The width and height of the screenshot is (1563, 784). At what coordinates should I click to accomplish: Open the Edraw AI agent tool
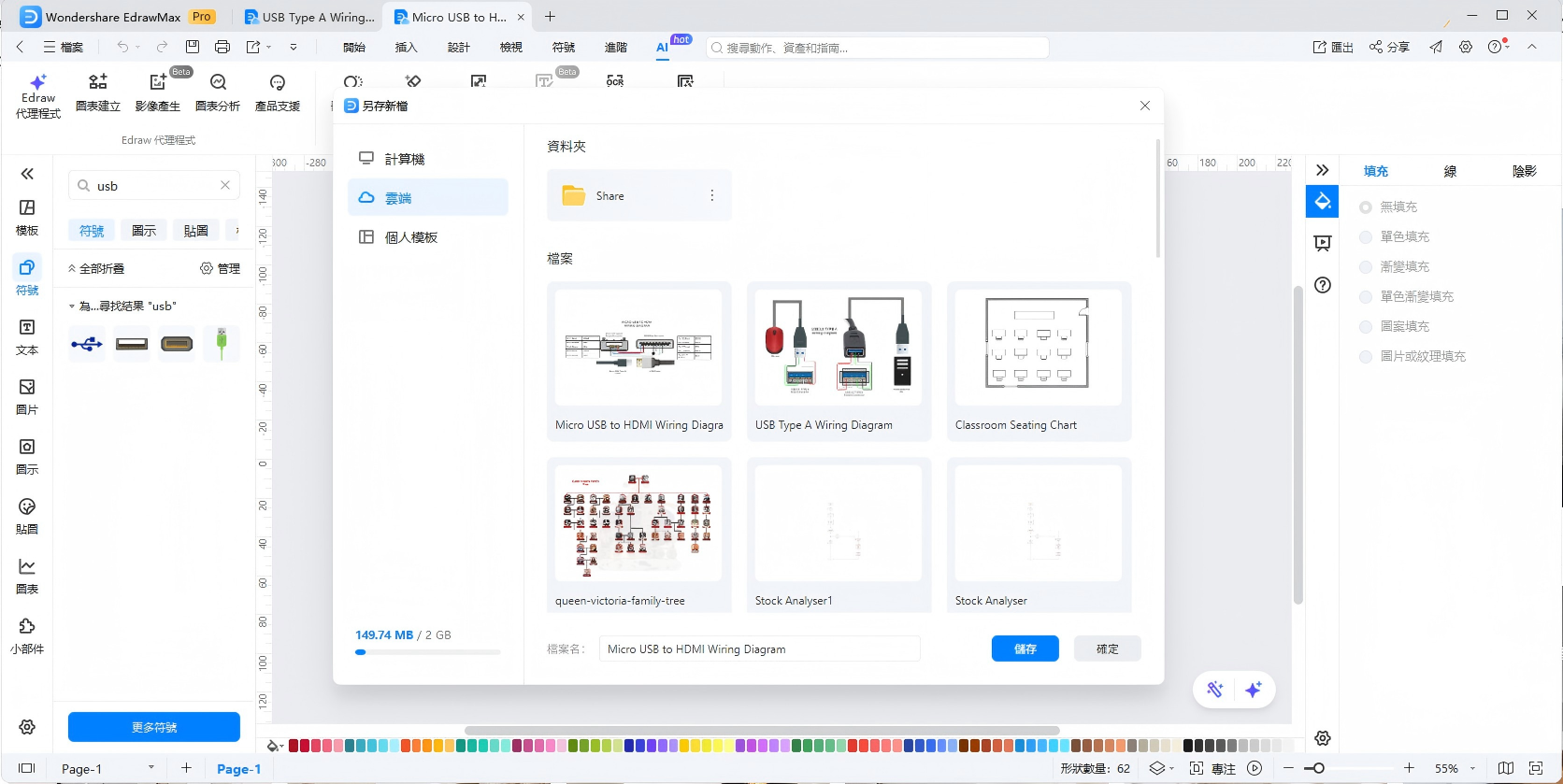point(37,96)
